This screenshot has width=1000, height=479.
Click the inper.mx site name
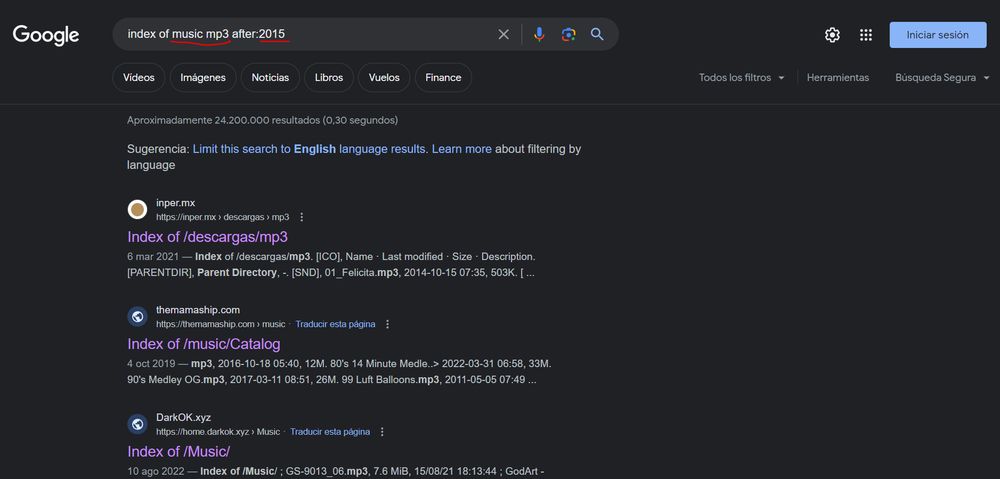[175, 203]
